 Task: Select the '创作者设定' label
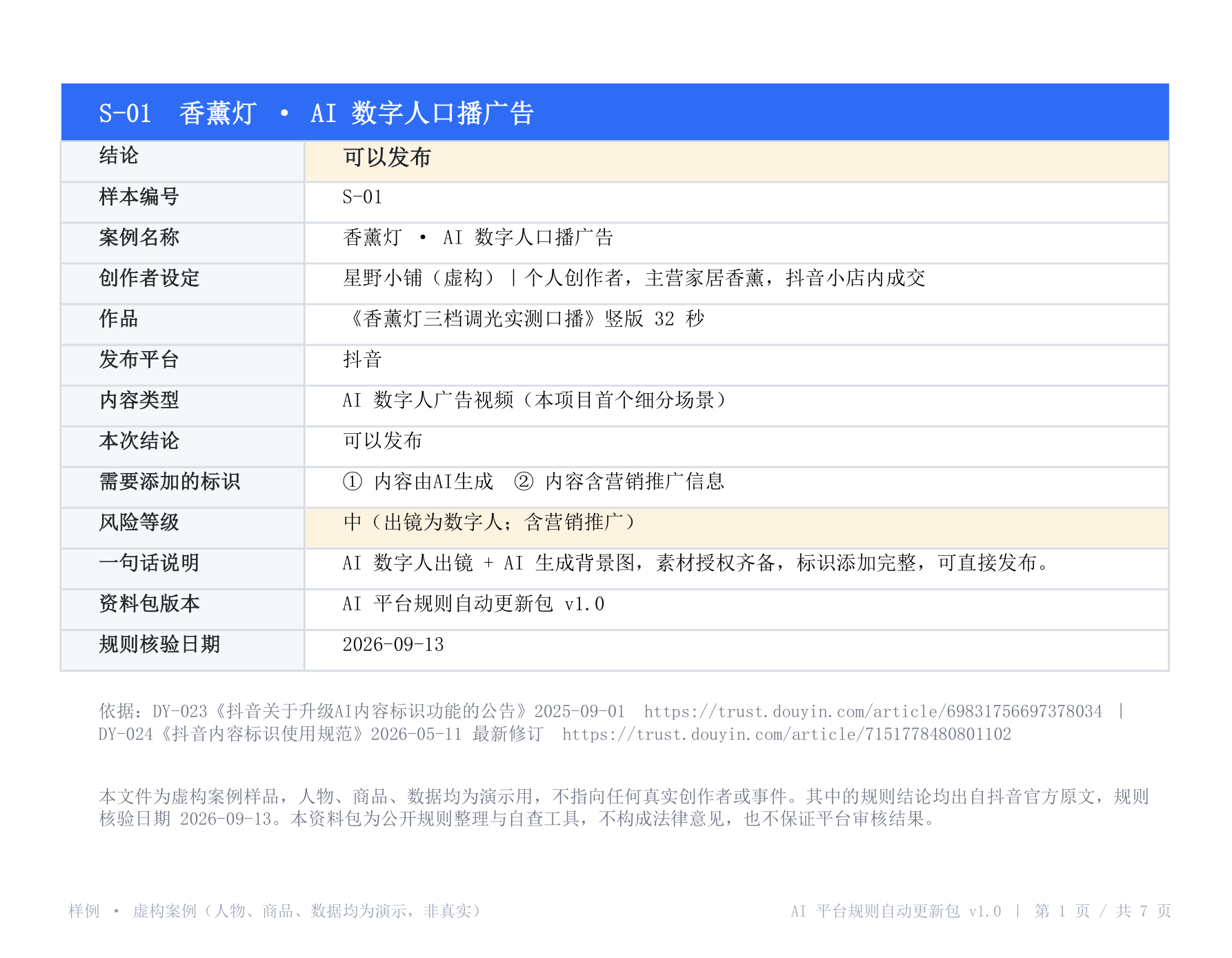click(x=149, y=278)
